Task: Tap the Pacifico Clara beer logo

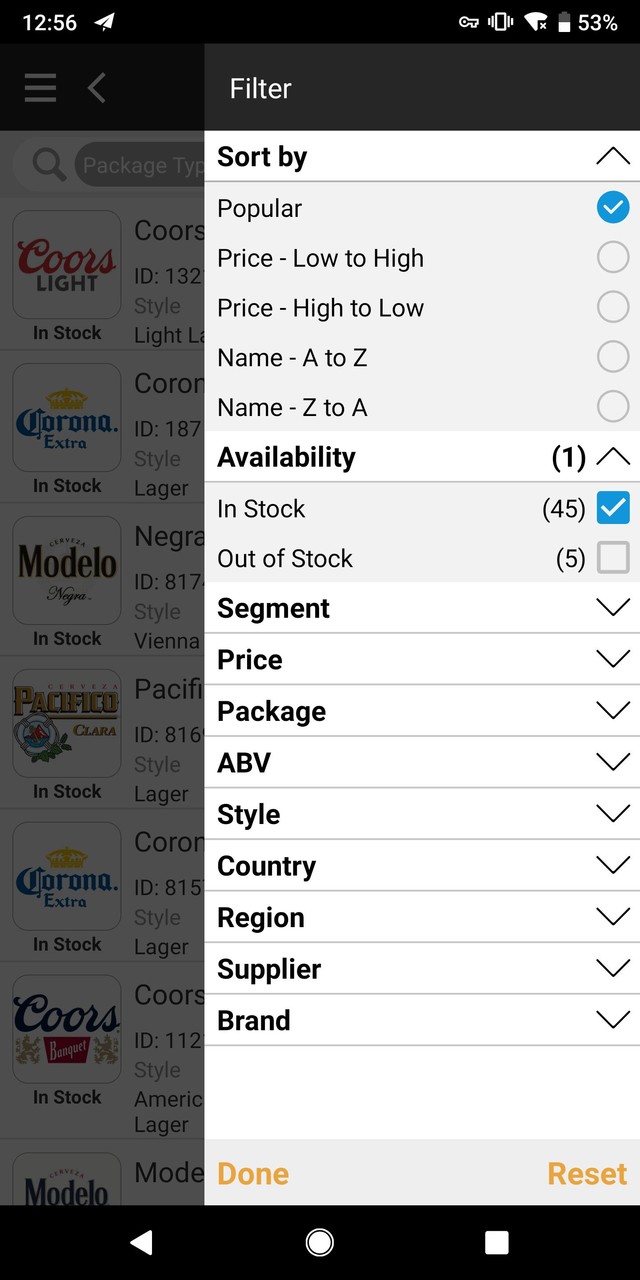Action: click(x=66, y=723)
